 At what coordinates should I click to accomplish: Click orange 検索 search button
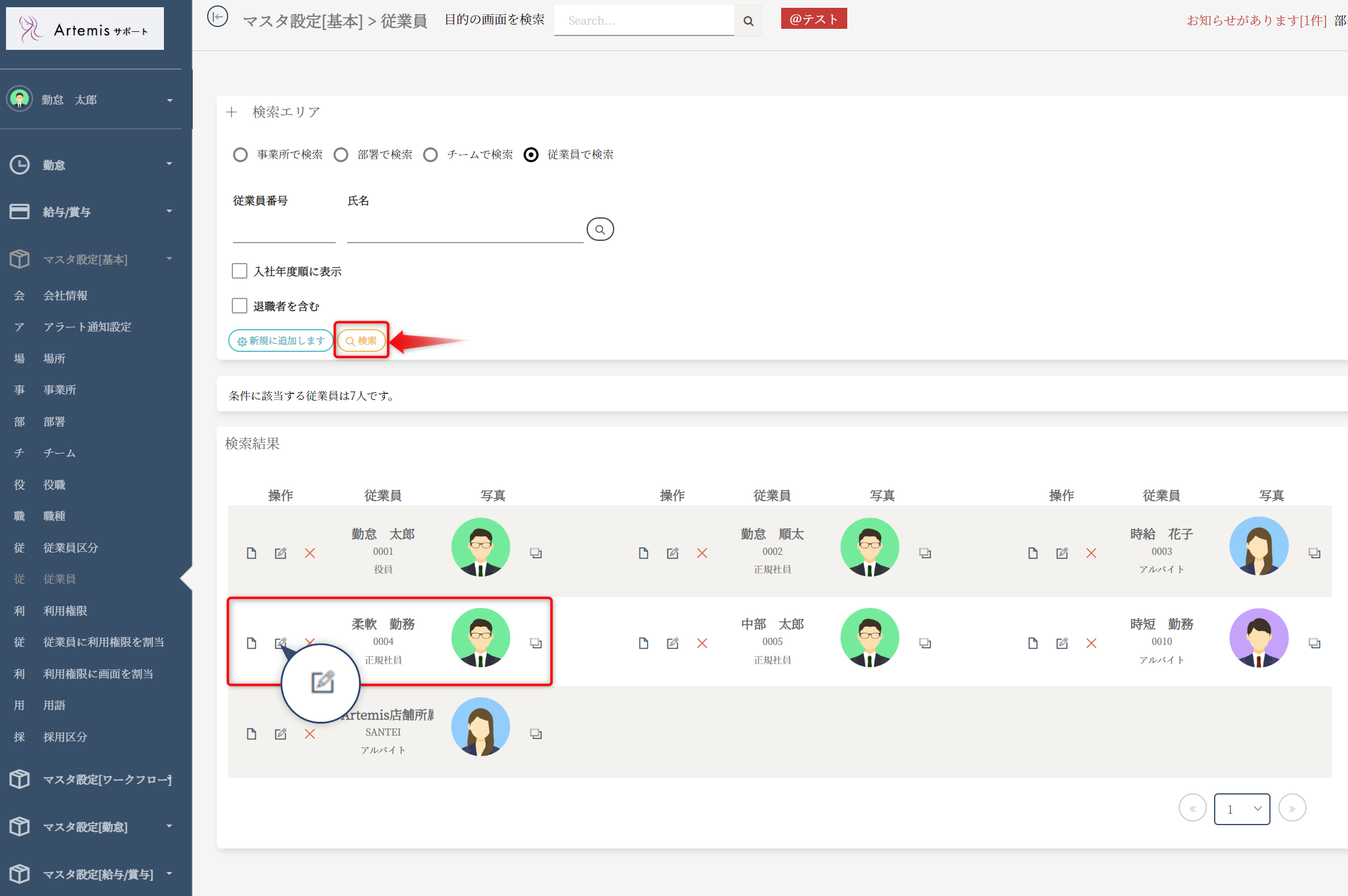pyautogui.click(x=361, y=341)
